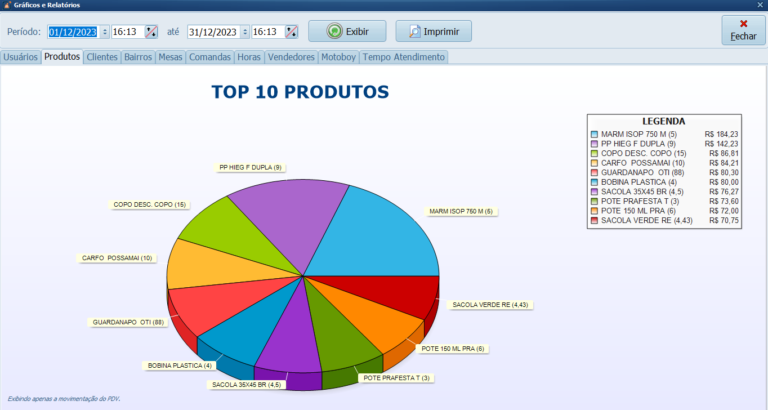Screen dimensions: 768x410
Task: Click the PP HIEG F DUPLA legend swatch
Action: pos(595,144)
